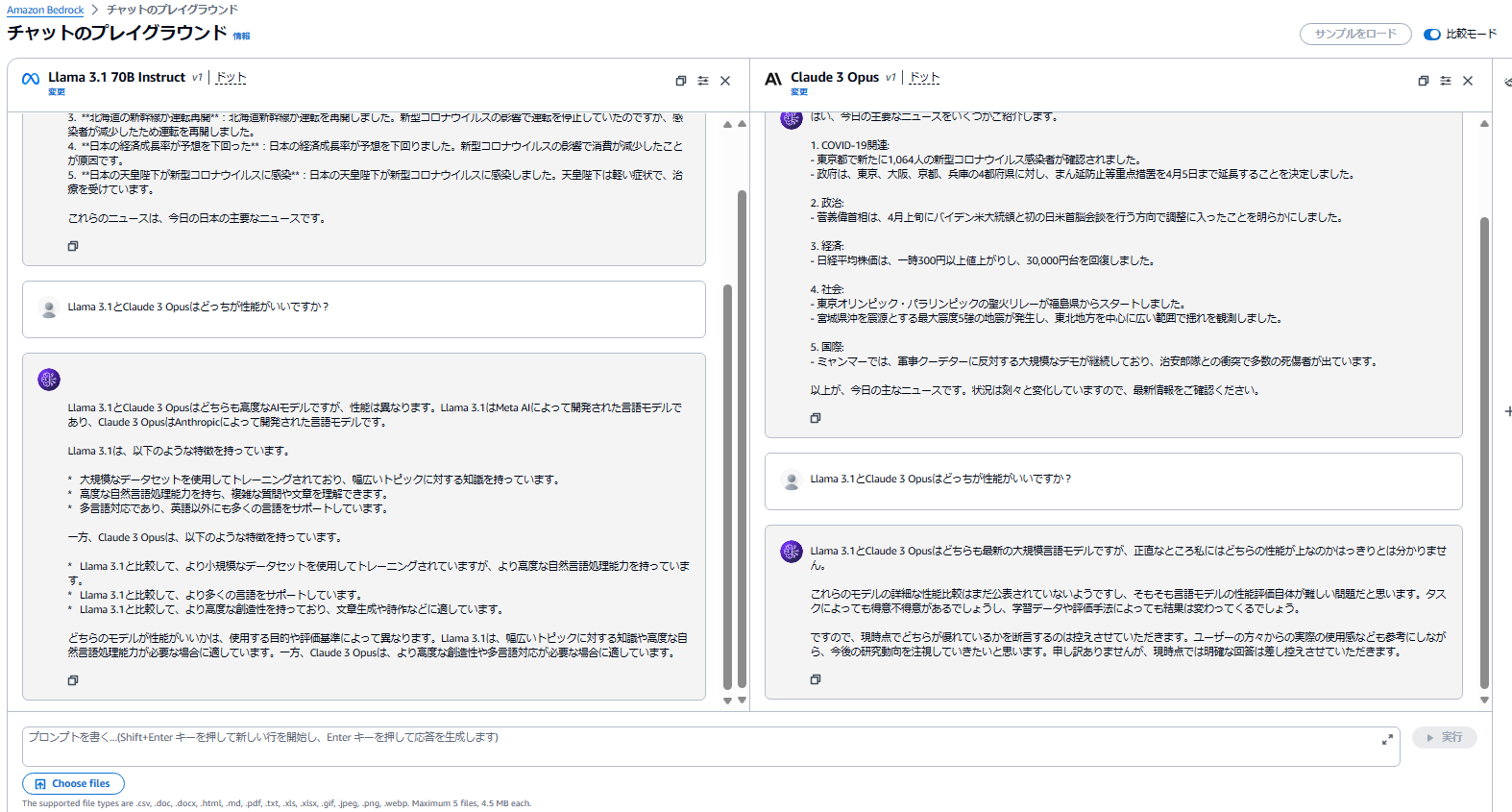
Task: Click the scroll-up arrow in Claude panel
Action: (x=1484, y=124)
